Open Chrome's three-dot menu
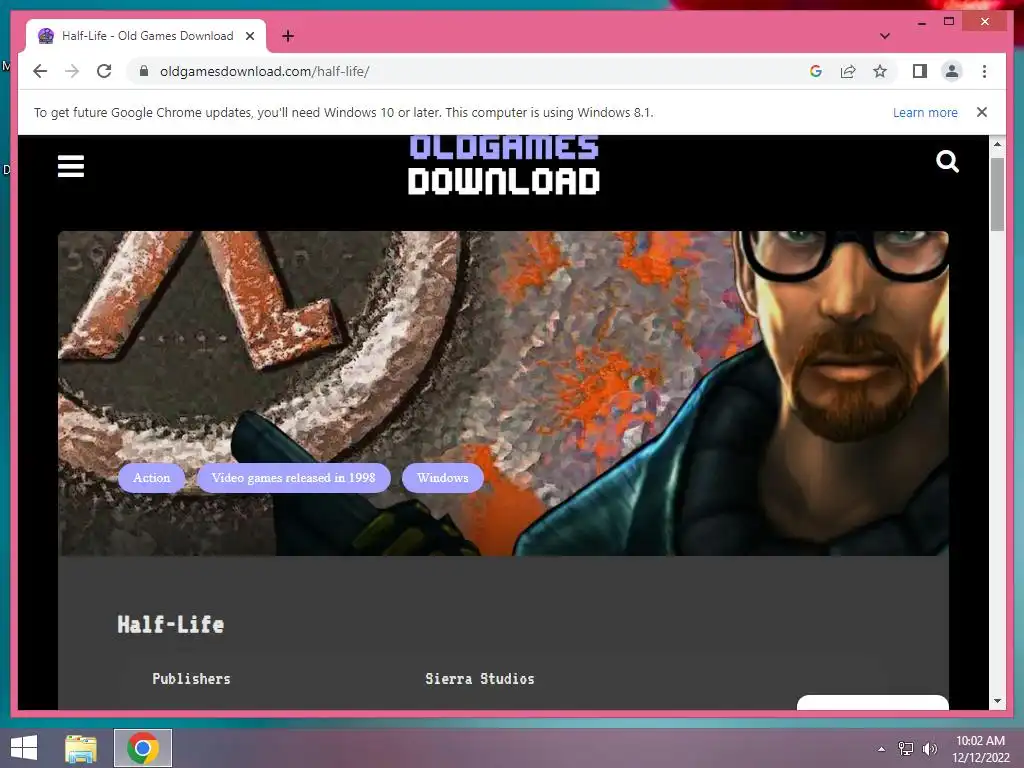1024x768 pixels. [x=984, y=71]
